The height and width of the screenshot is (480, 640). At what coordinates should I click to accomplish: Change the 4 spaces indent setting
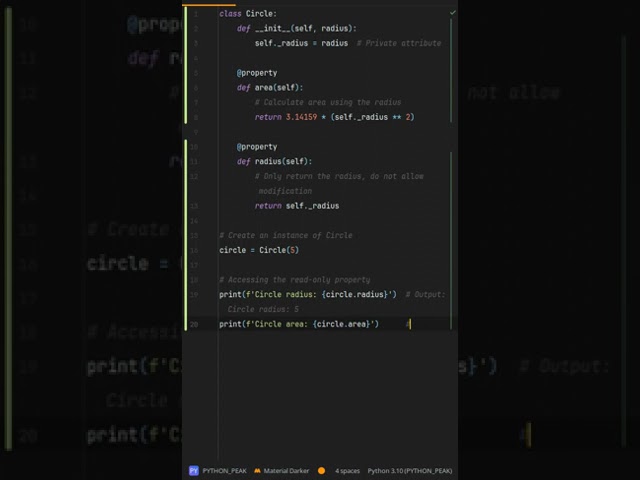(x=347, y=471)
